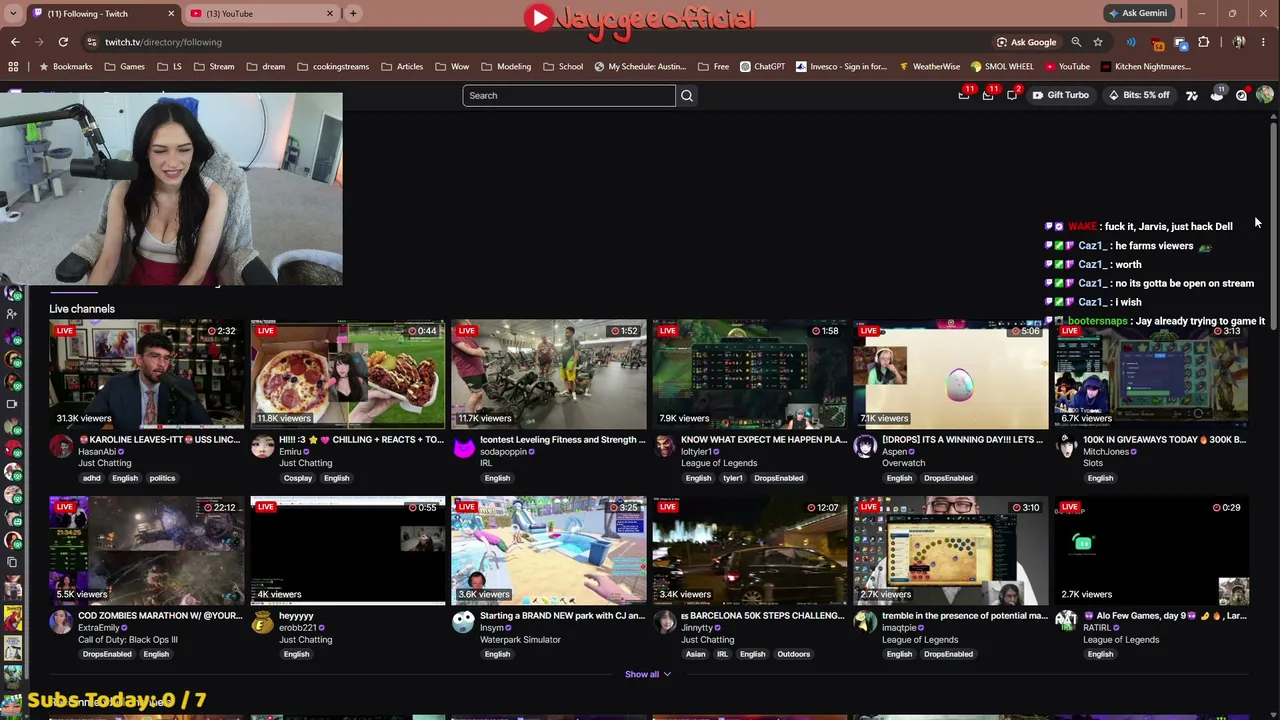Expand the School bookmark folder
The image size is (1280, 720).
[563, 67]
